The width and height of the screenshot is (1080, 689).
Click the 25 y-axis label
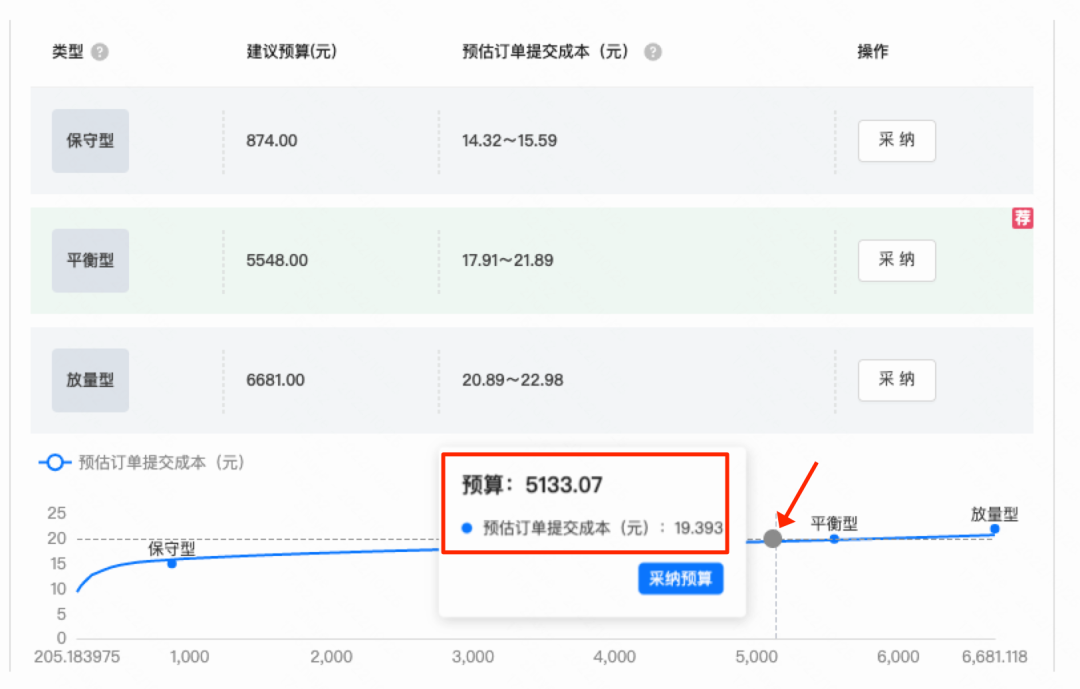click(56, 513)
